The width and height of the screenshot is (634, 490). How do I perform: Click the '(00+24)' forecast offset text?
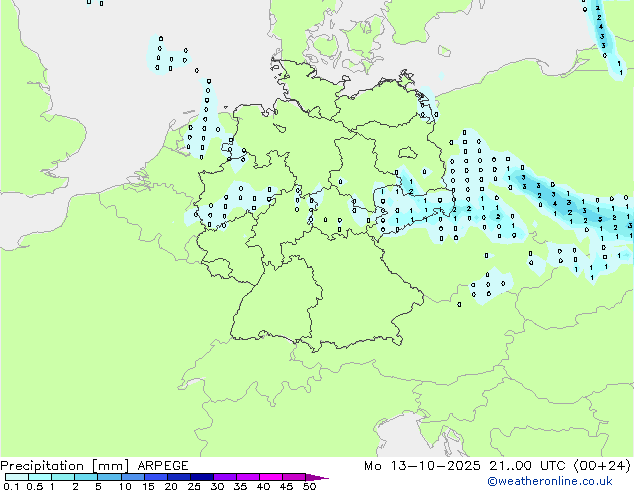tap(602, 466)
